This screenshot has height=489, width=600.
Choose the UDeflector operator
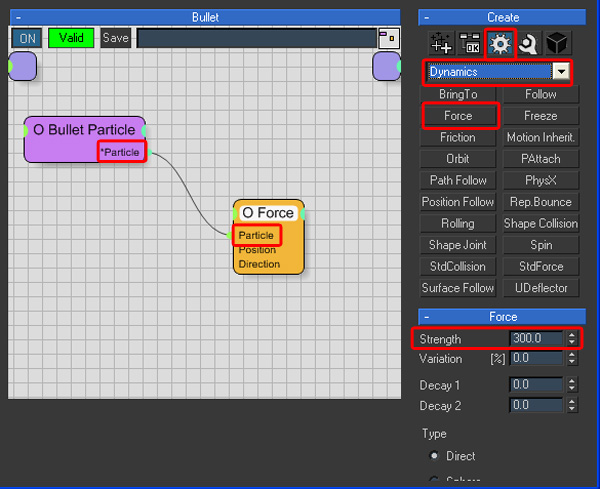click(541, 288)
